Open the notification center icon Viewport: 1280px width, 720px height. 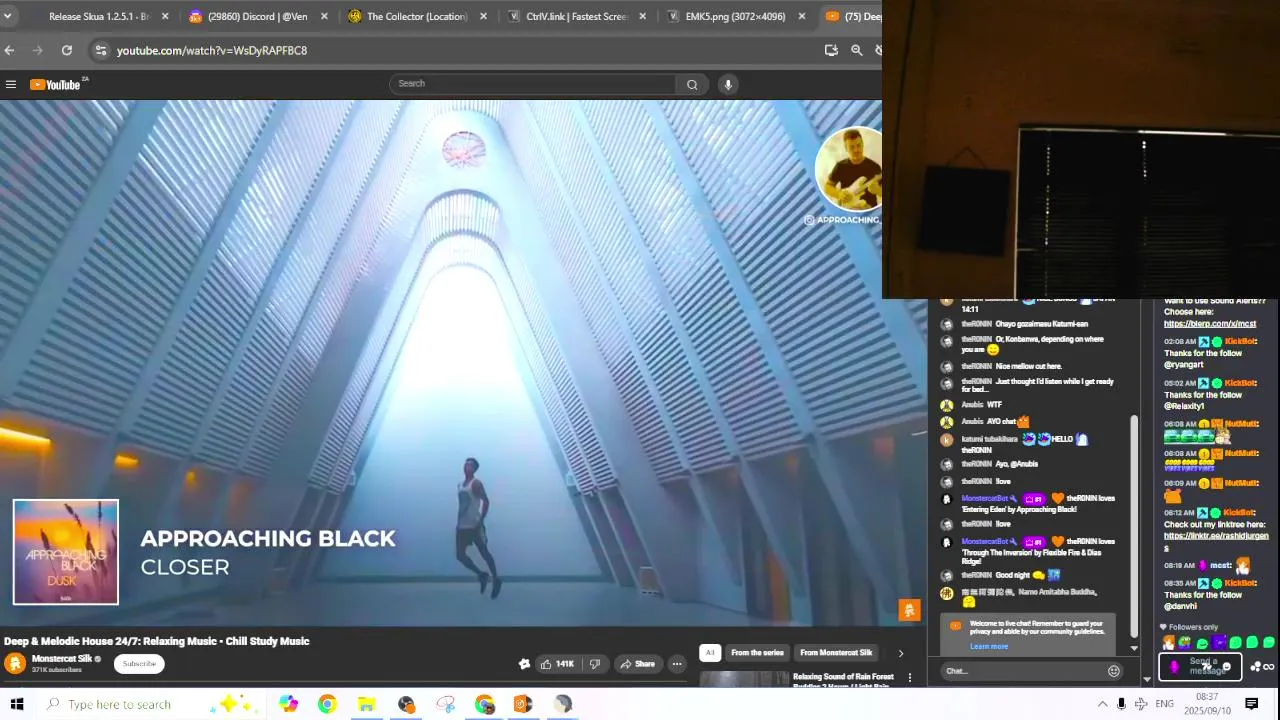[1251, 704]
